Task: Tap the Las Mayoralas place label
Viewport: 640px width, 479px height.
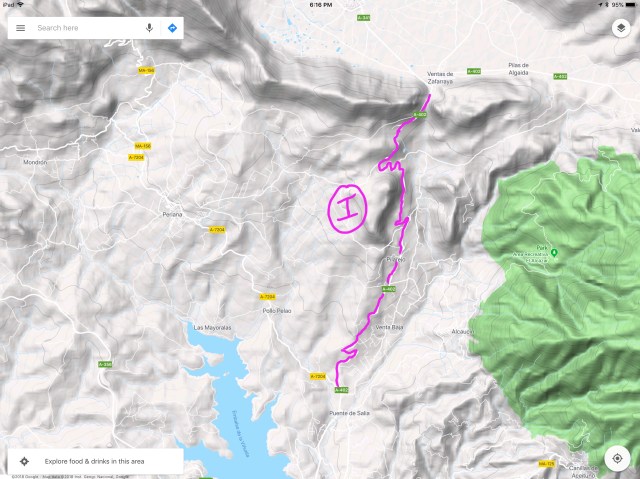Action: coord(212,327)
